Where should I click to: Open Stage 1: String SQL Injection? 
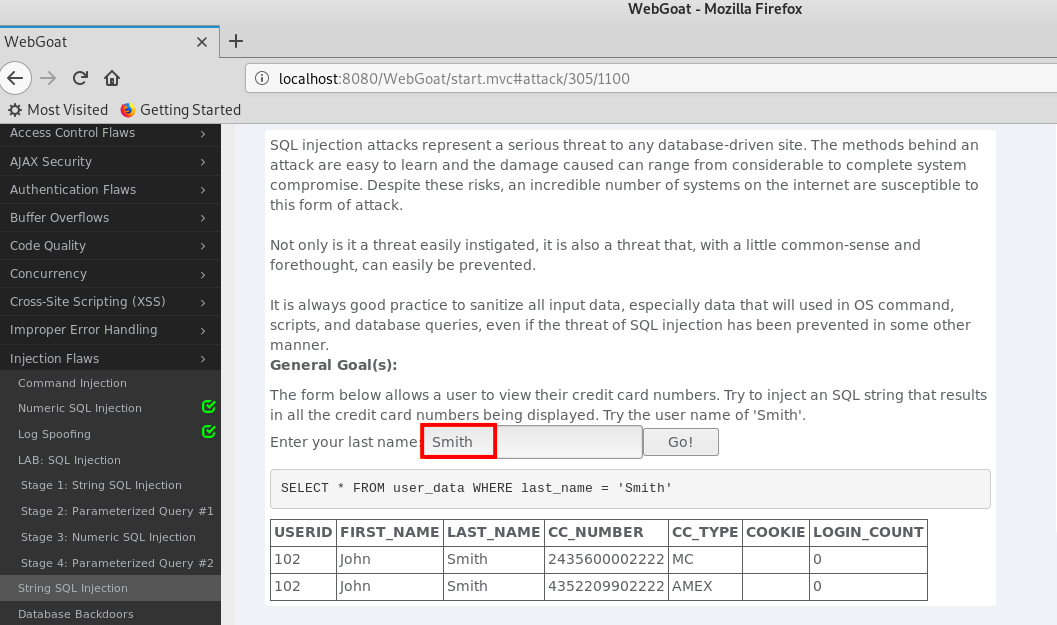[x=101, y=485]
